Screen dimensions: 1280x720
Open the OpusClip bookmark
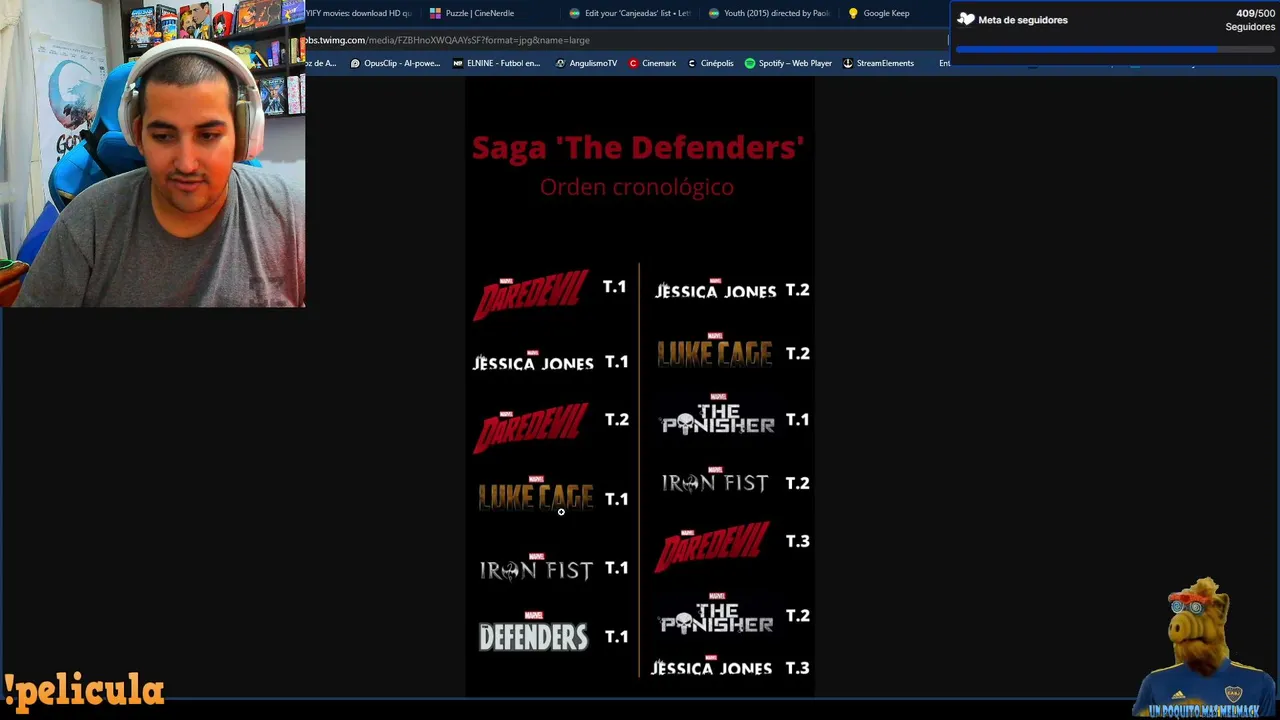pos(395,63)
